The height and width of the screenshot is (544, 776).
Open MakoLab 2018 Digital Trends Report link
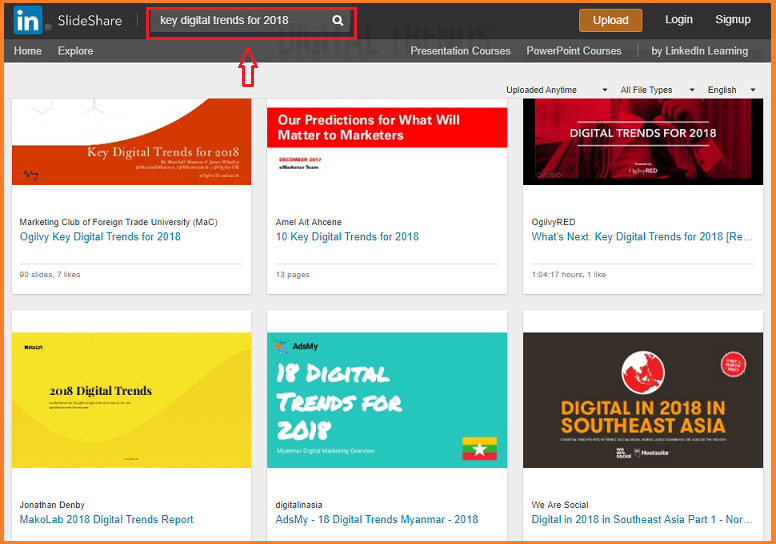point(106,519)
